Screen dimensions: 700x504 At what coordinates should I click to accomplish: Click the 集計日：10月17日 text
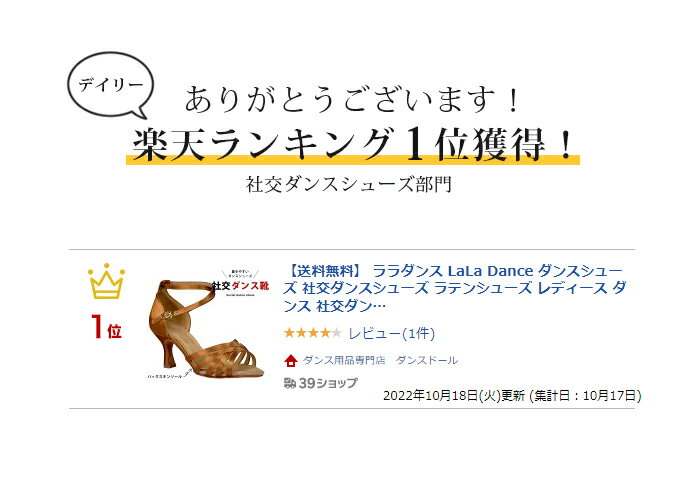click(x=585, y=396)
